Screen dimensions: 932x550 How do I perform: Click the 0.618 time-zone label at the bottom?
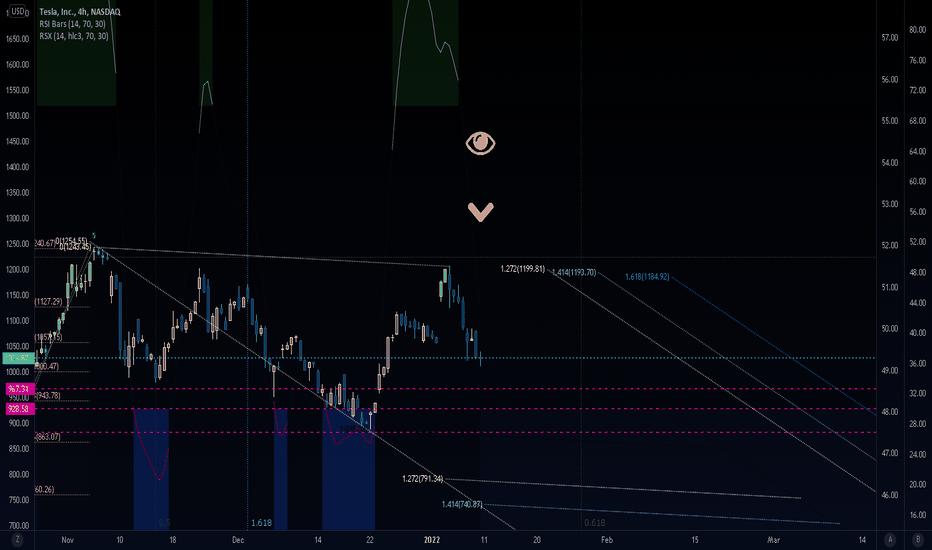pos(594,523)
